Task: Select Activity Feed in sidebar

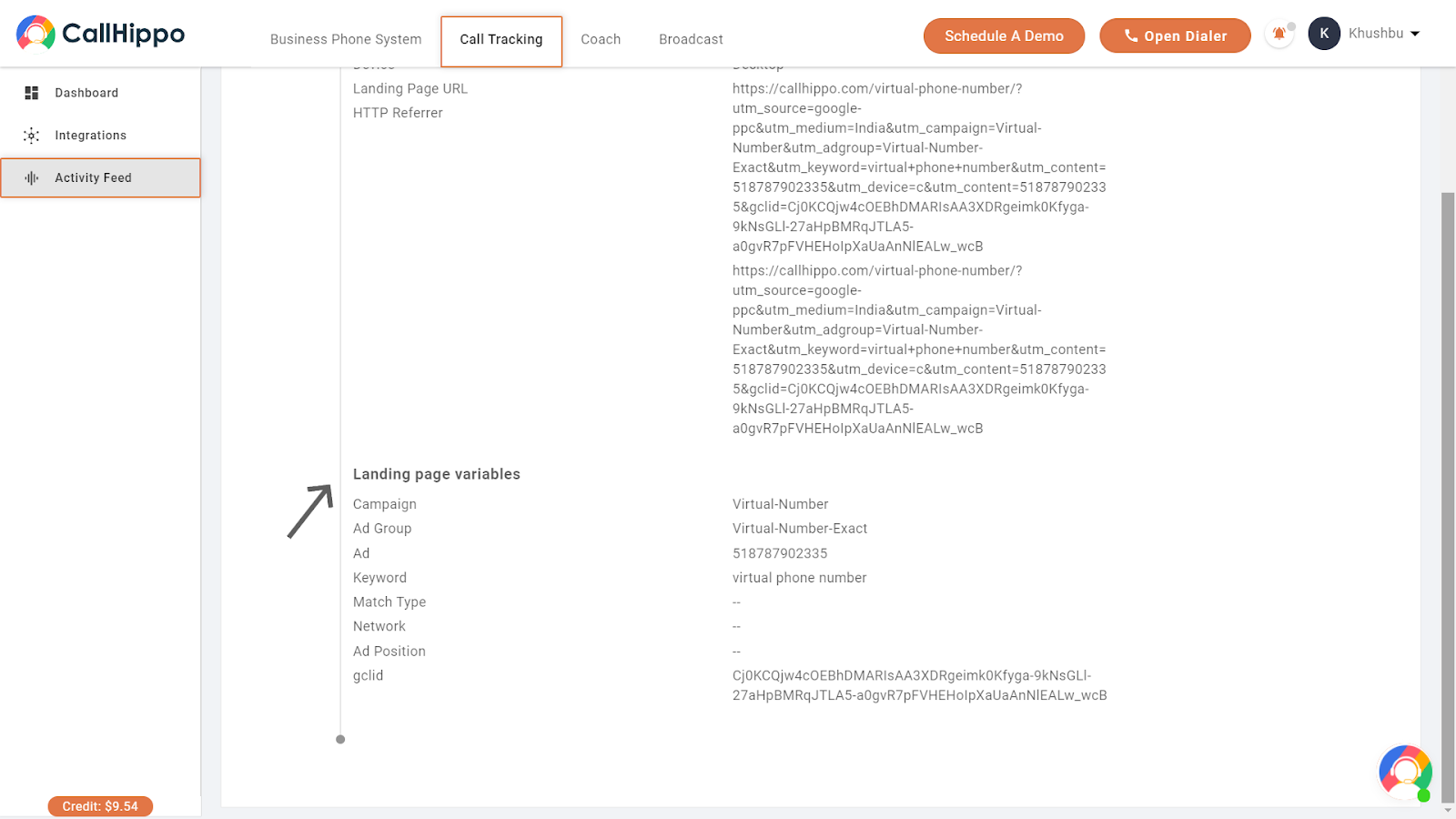Action: [100, 178]
